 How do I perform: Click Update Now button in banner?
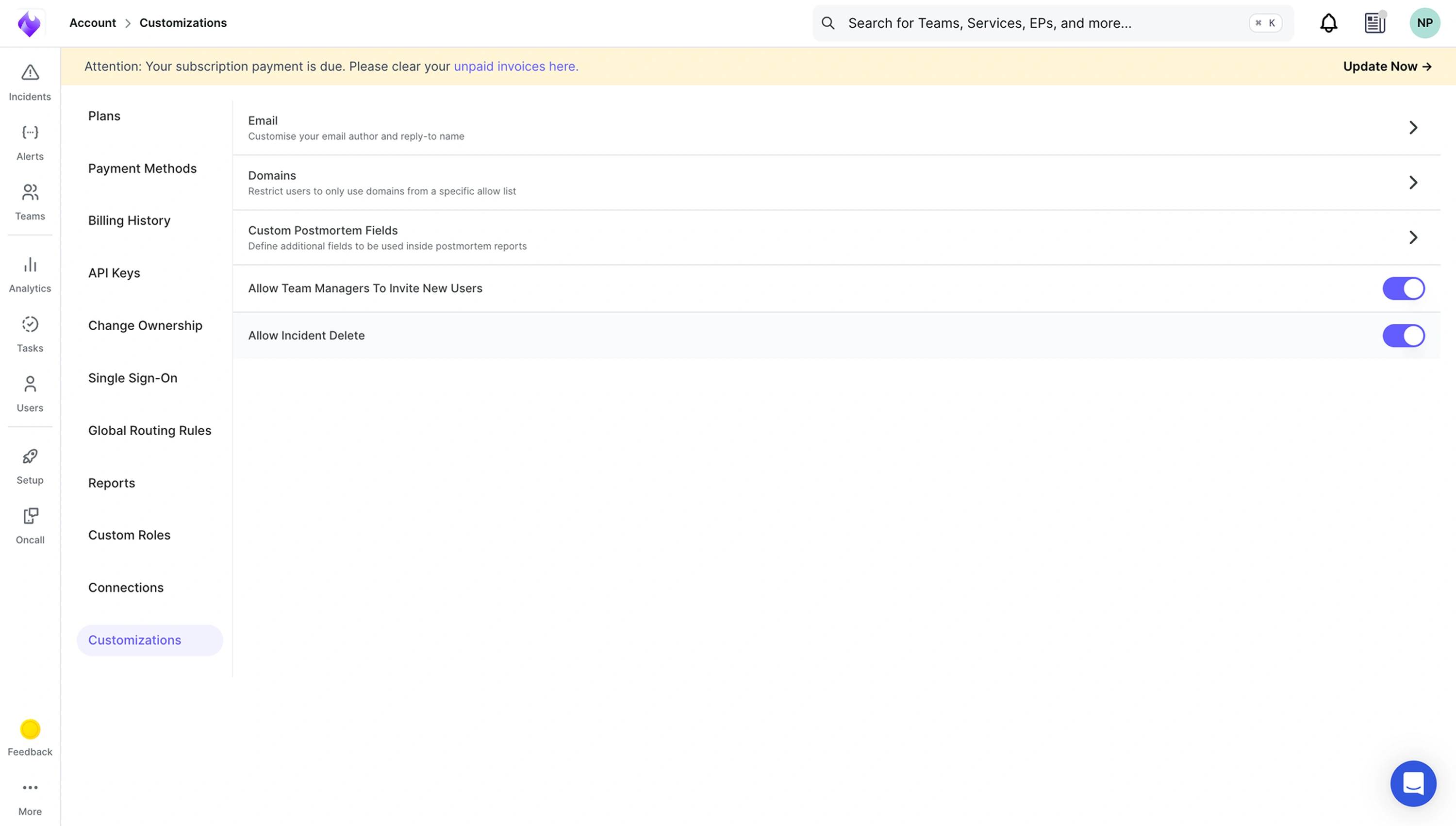coord(1387,67)
